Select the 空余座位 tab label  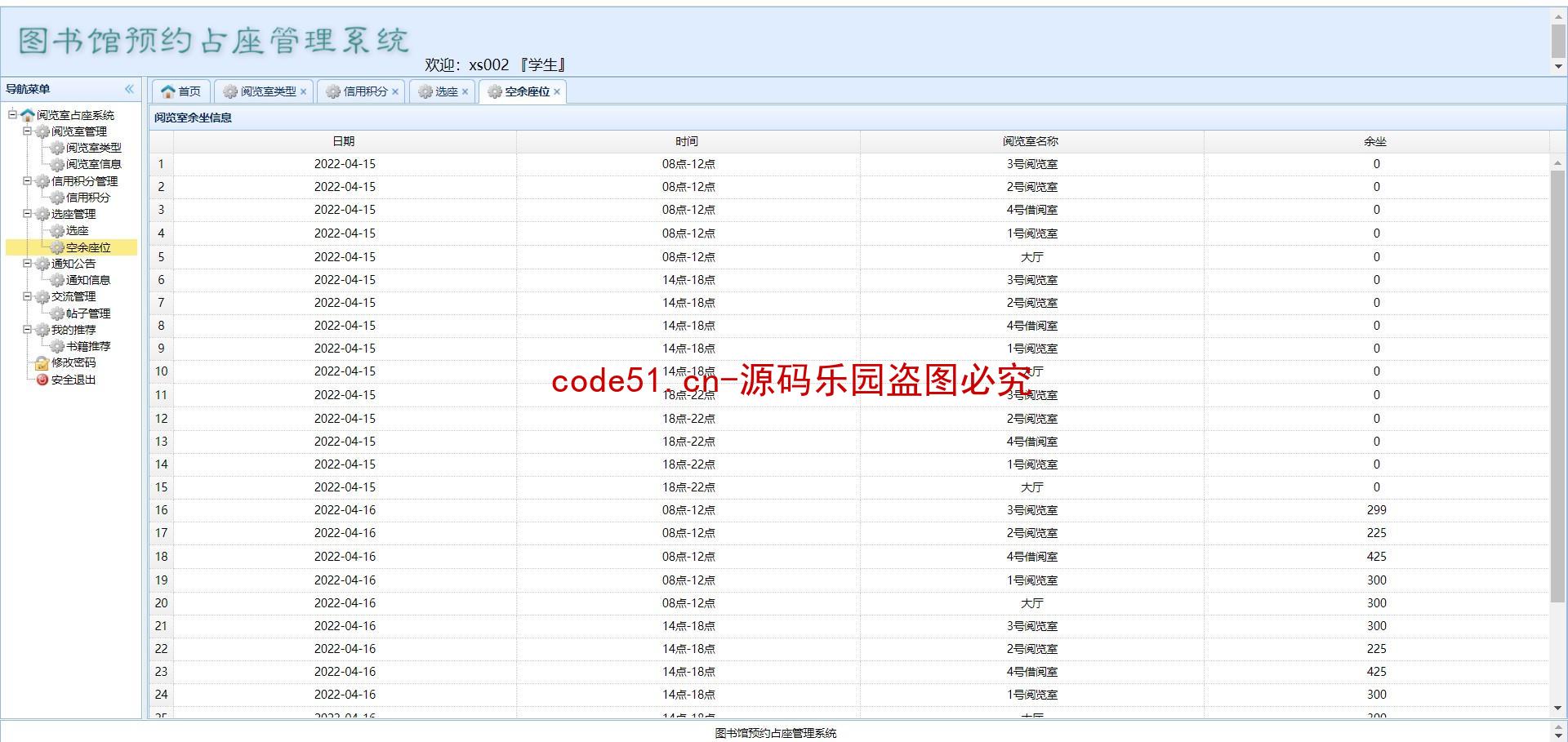[x=527, y=91]
